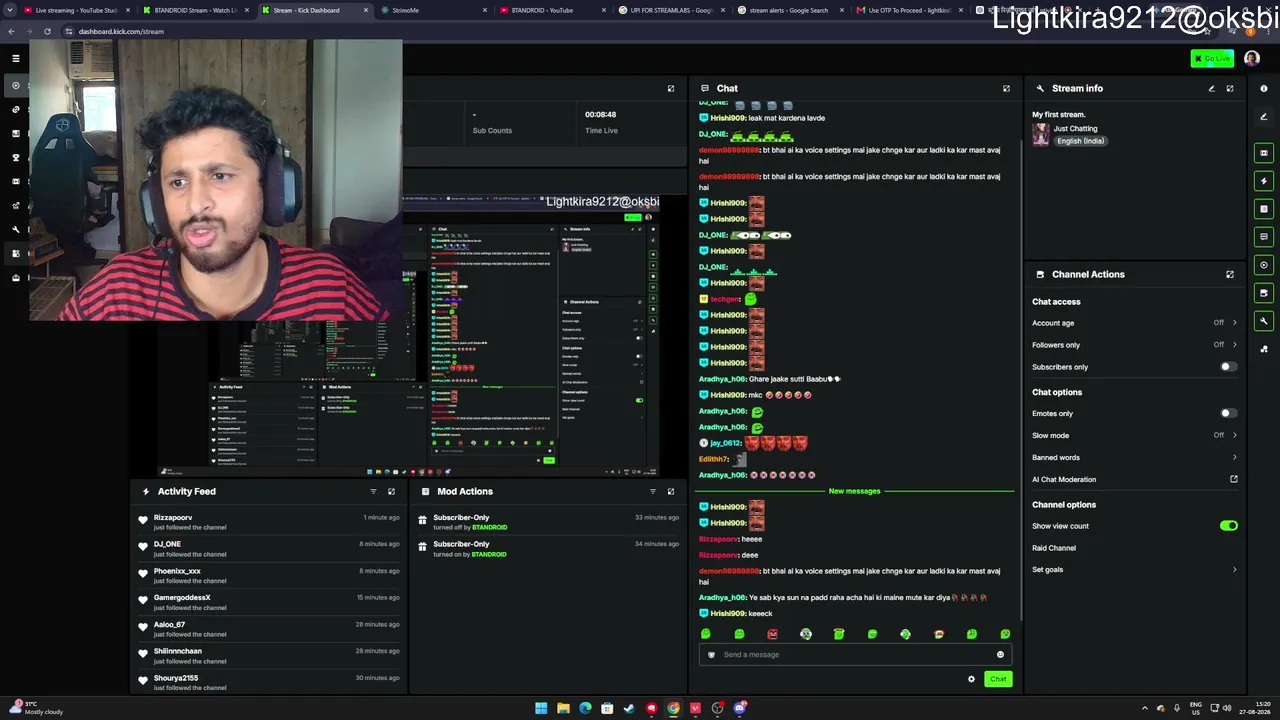Click the New messages divider label

tap(854, 491)
